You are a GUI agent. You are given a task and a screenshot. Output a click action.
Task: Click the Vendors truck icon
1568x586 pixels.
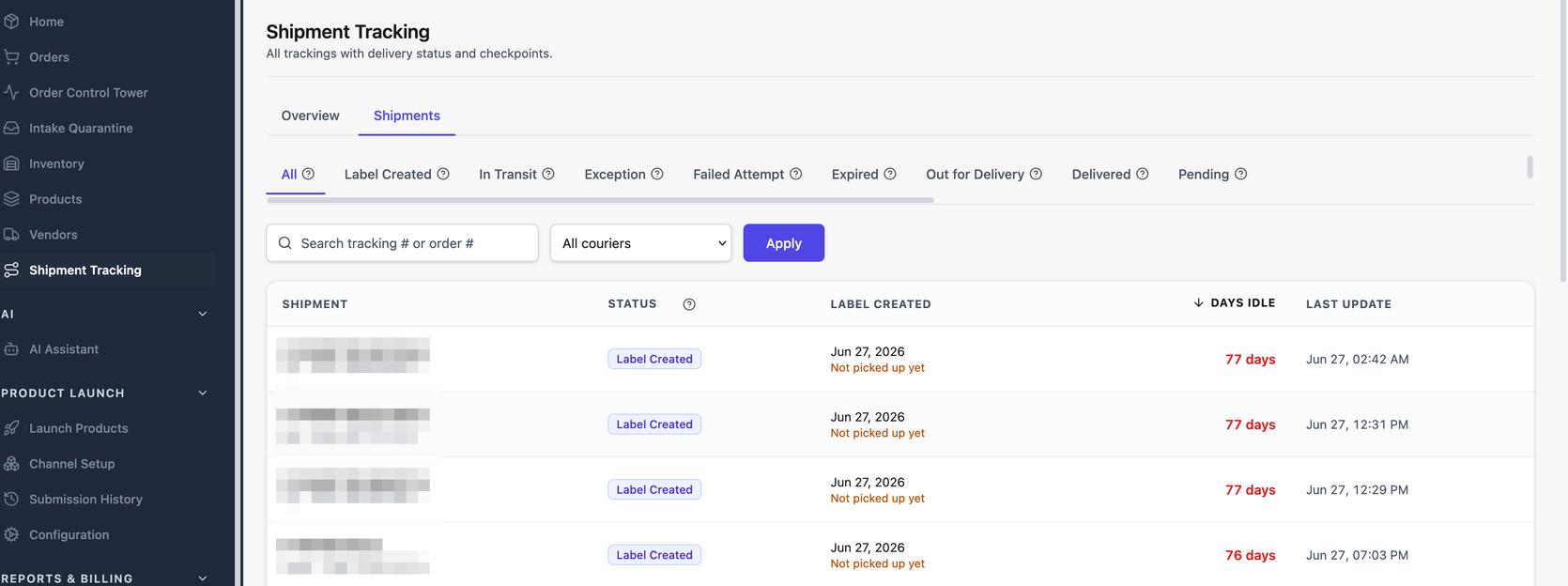[11, 235]
